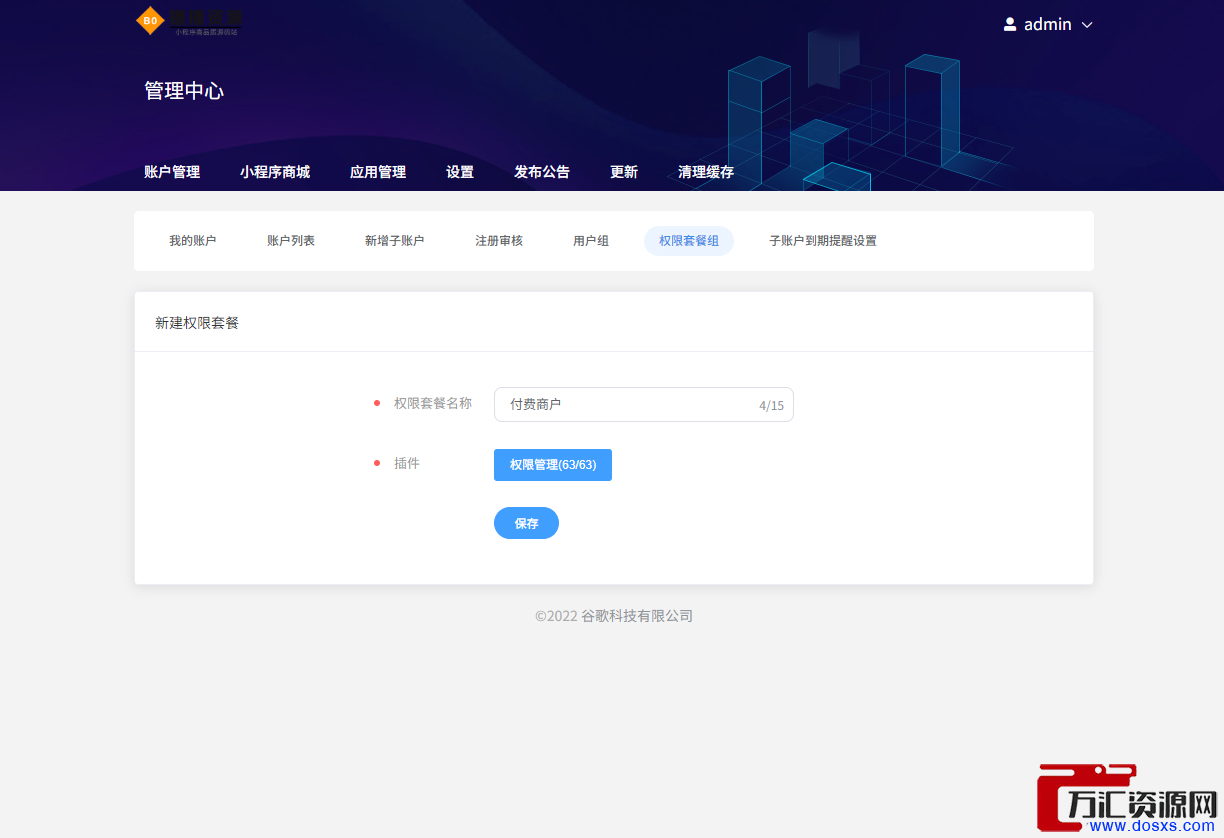
Task: Open the 新增子账户 tab
Action: pyautogui.click(x=394, y=241)
